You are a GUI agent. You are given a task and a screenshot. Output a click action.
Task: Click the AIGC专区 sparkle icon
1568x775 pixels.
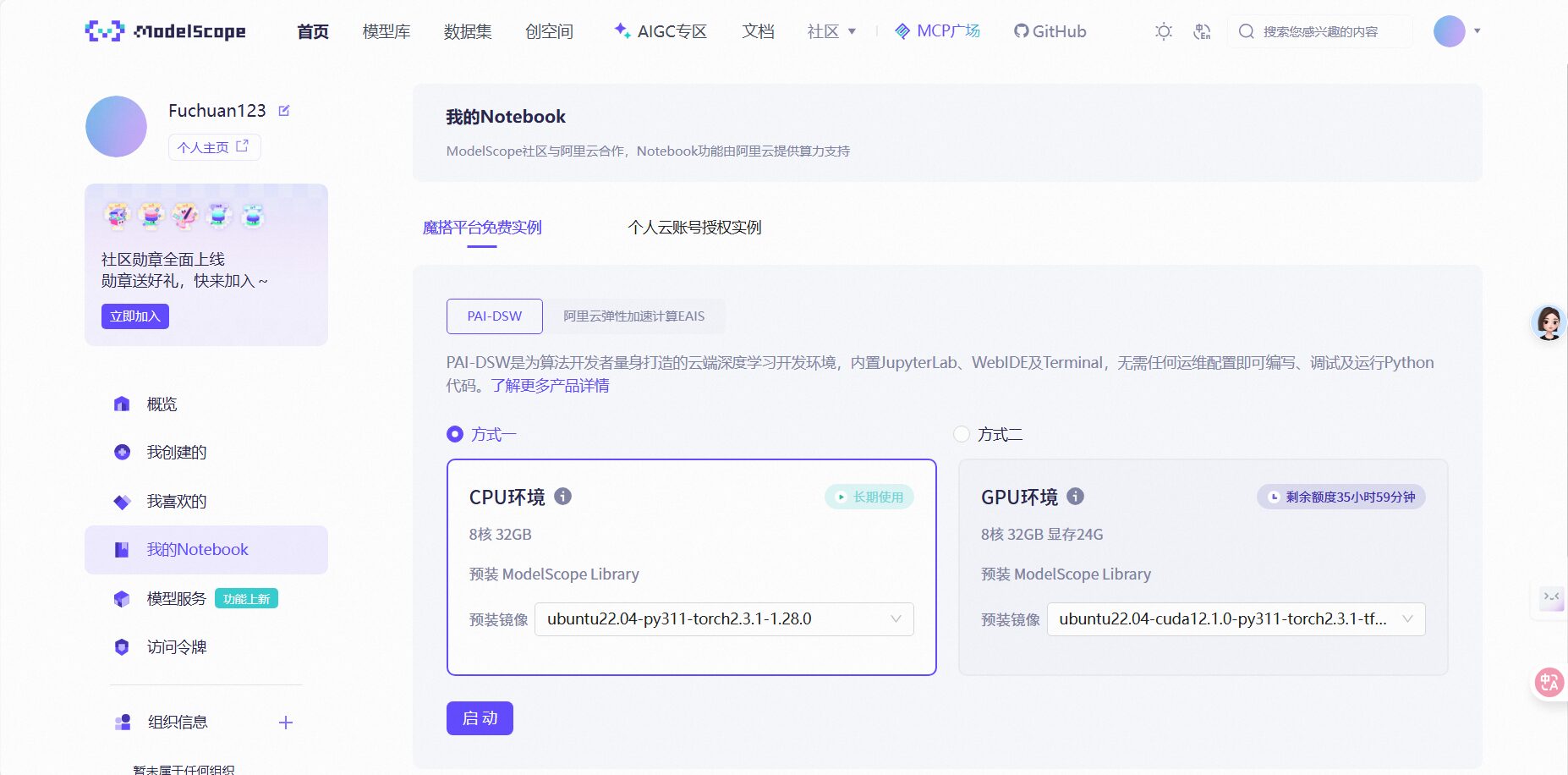pyautogui.click(x=622, y=30)
